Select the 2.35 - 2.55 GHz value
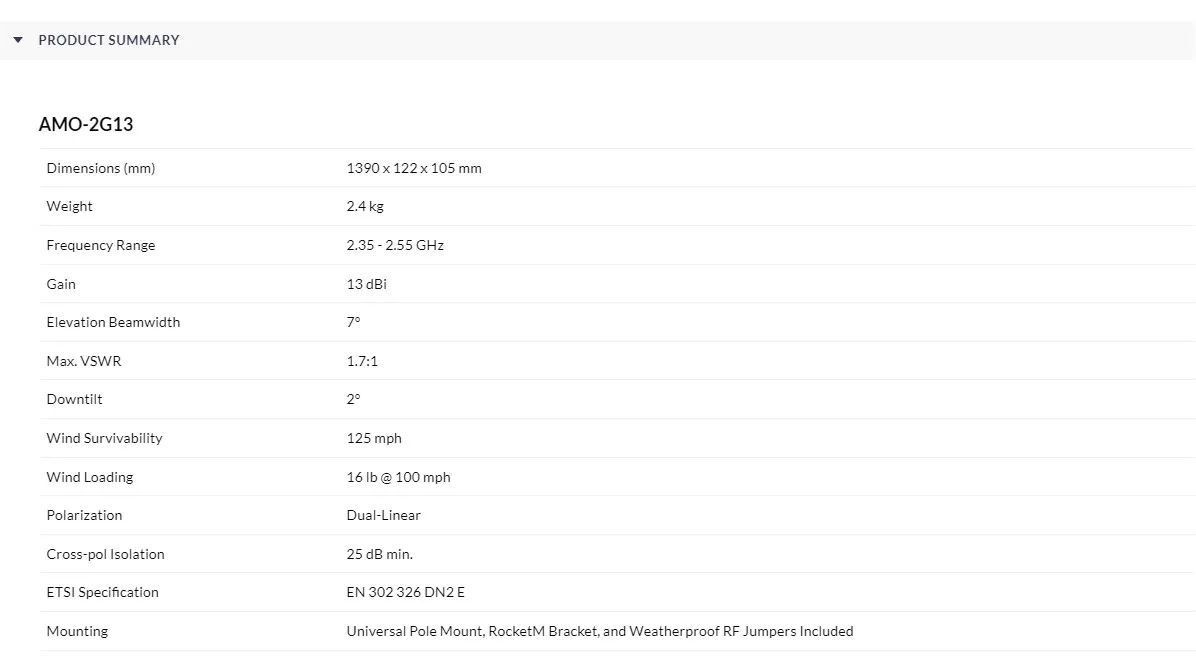Image resolution: width=1196 pixels, height=659 pixels. click(395, 245)
